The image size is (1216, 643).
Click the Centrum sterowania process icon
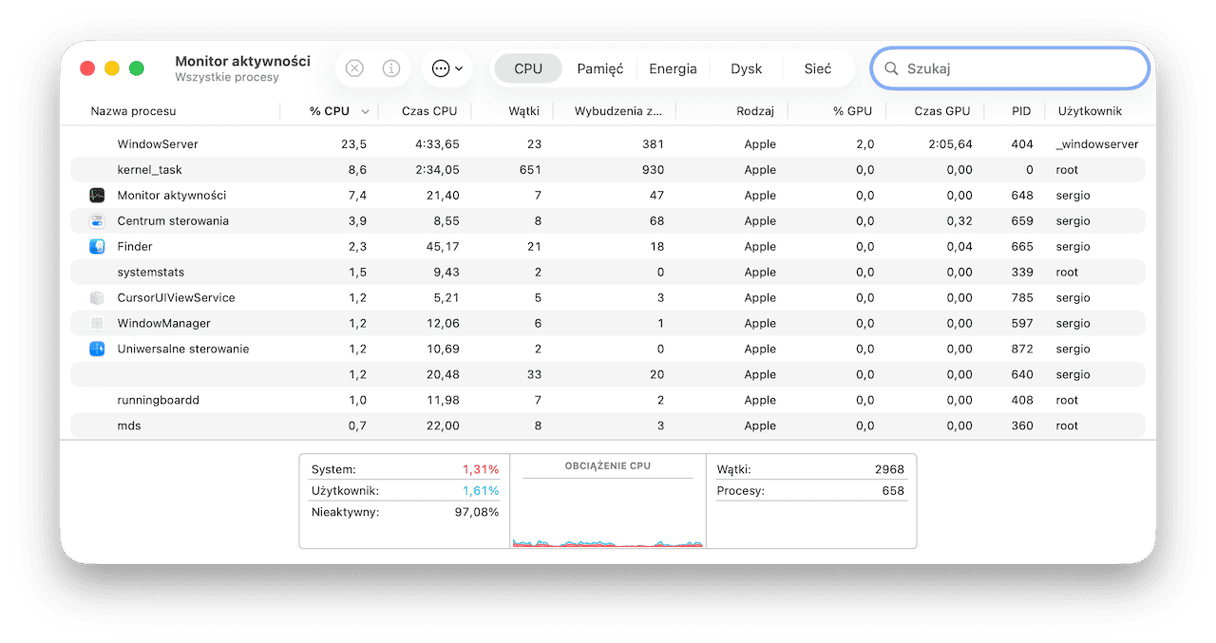click(x=97, y=221)
